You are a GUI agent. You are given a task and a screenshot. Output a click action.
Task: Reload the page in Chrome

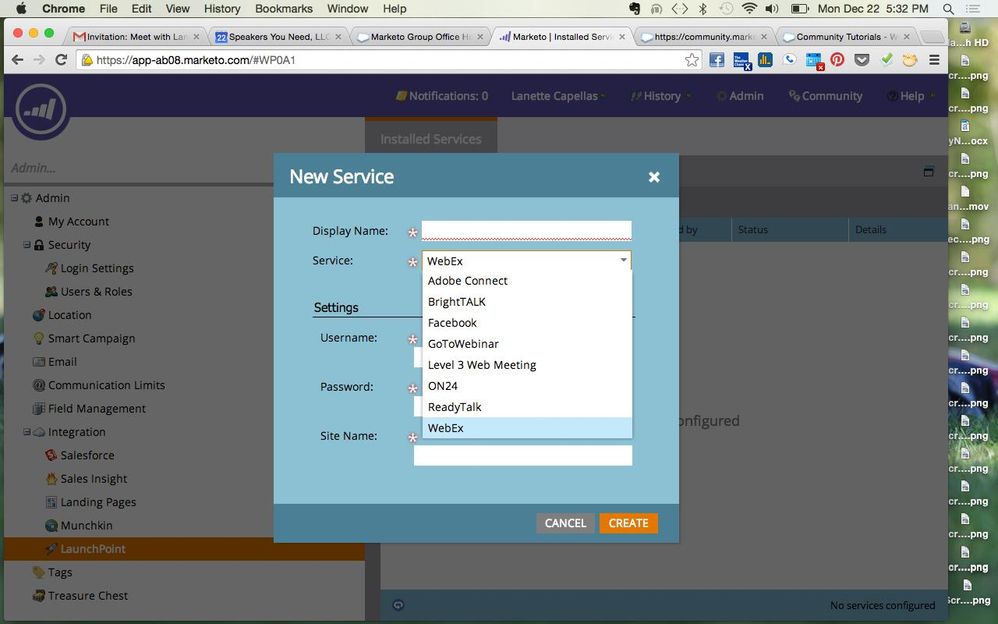point(61,60)
